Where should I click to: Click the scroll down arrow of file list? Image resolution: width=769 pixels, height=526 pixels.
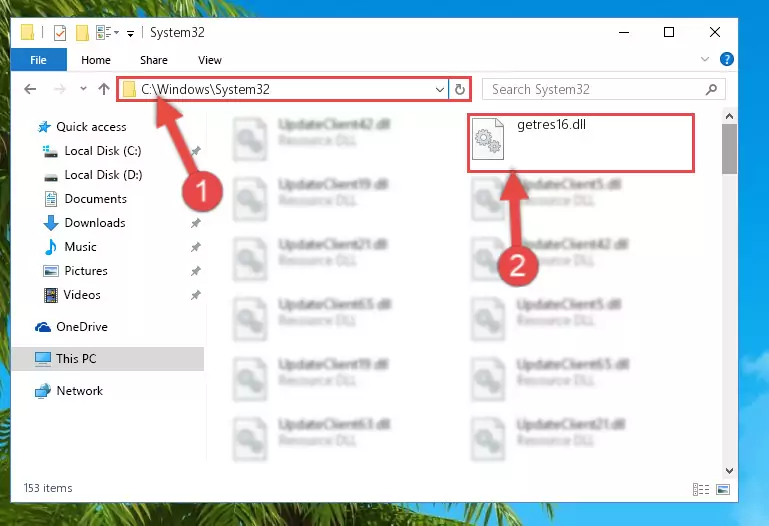729,471
